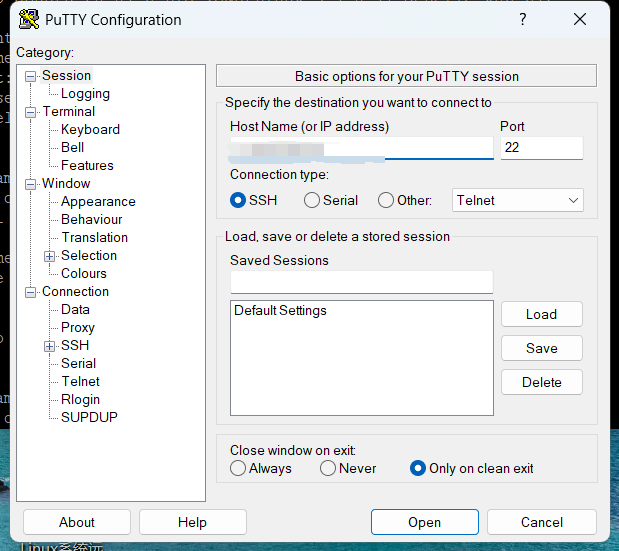Click the Save session button
The image size is (619, 551).
(x=542, y=348)
